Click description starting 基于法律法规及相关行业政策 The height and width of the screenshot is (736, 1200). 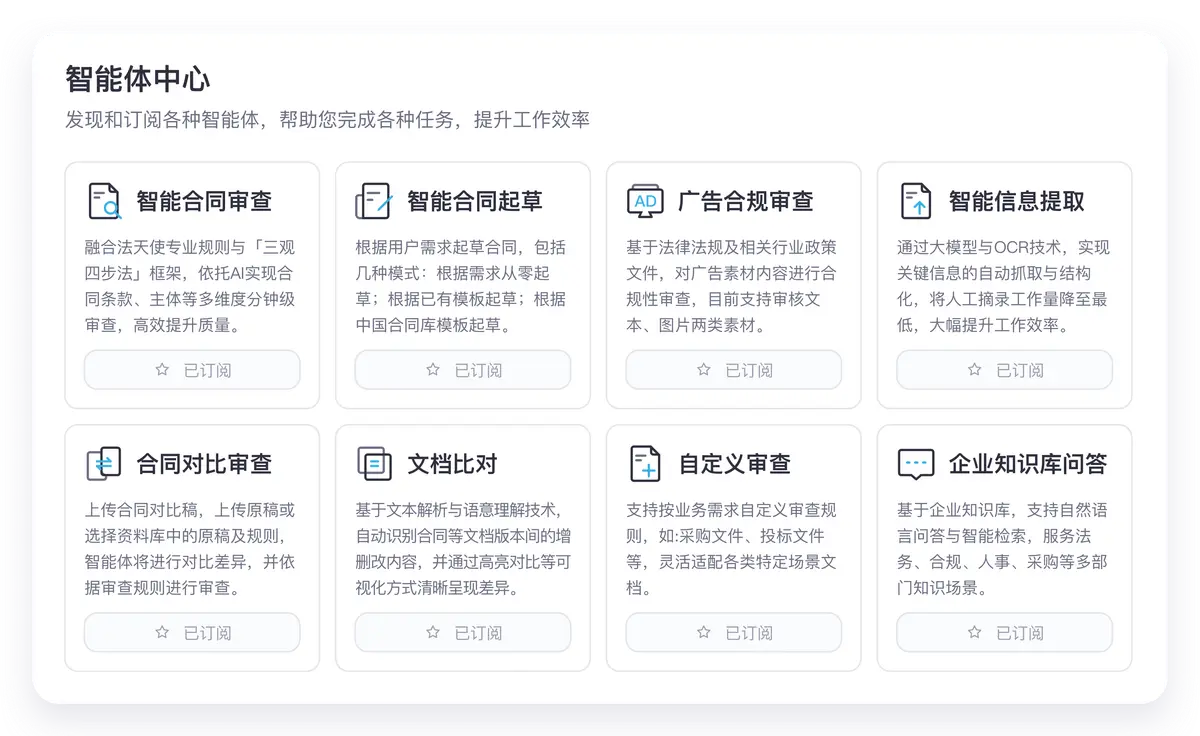(732, 286)
